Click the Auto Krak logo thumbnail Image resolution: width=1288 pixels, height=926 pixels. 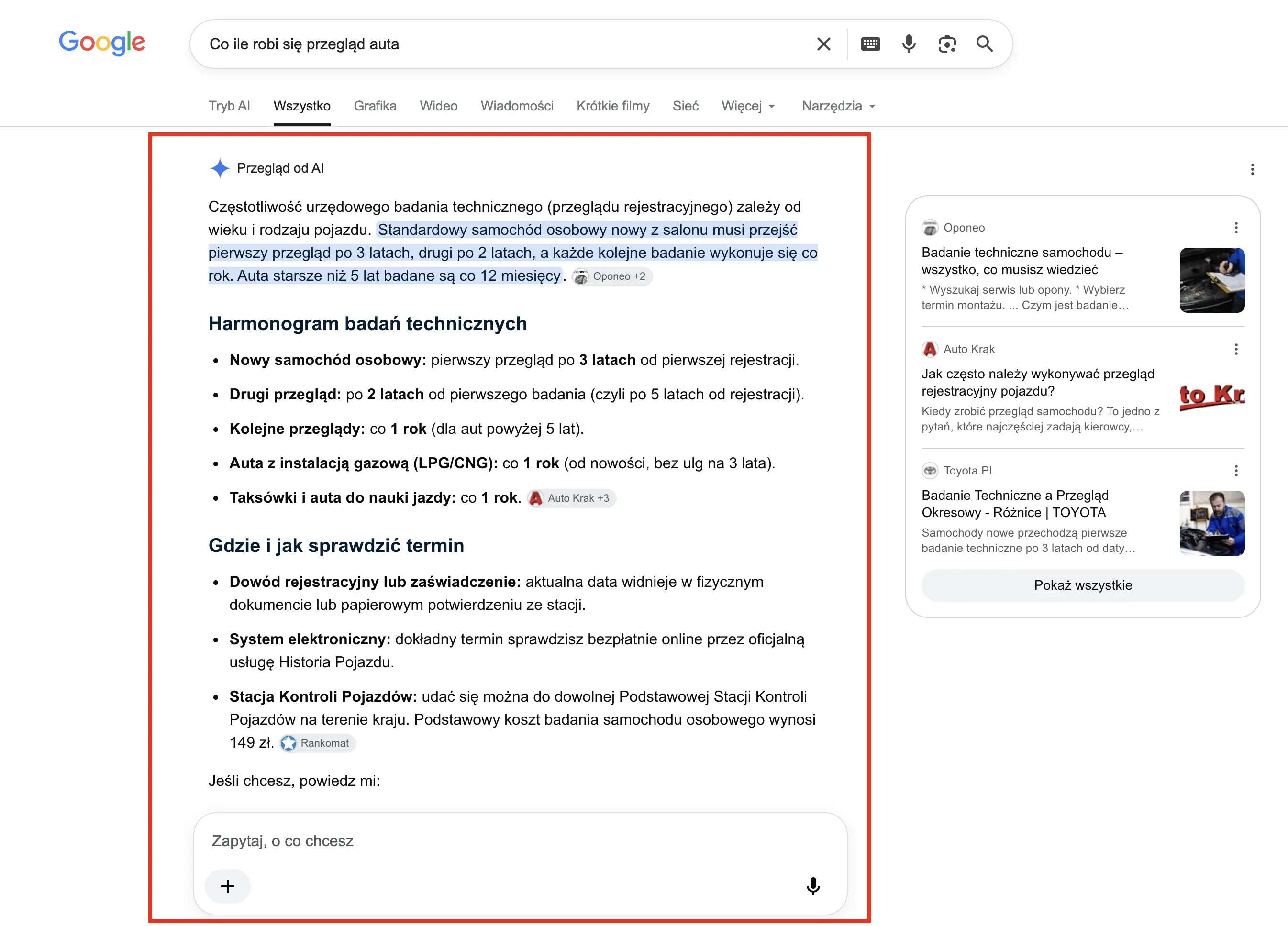1212,397
